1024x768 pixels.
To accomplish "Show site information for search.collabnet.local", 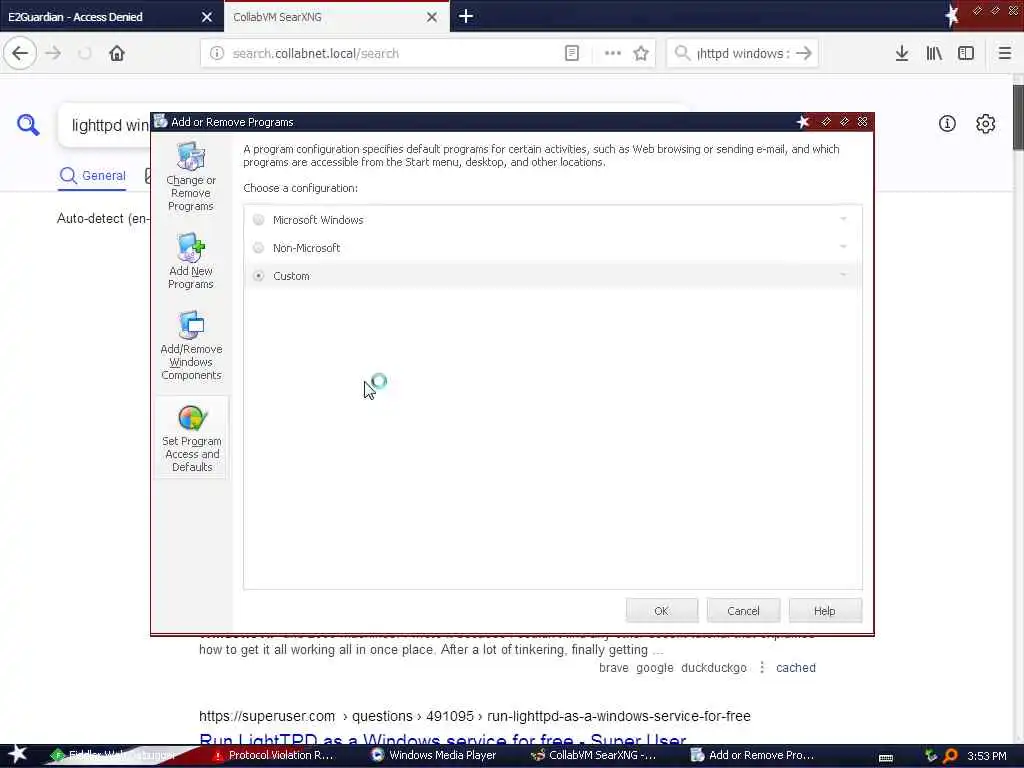I will point(217,54).
